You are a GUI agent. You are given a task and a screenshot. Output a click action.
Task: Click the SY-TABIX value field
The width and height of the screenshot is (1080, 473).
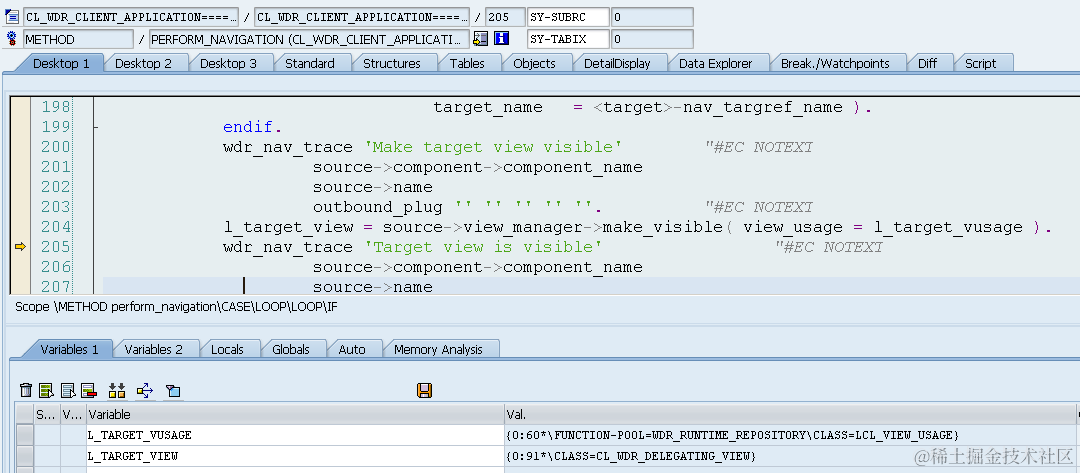pyautogui.click(x=652, y=39)
